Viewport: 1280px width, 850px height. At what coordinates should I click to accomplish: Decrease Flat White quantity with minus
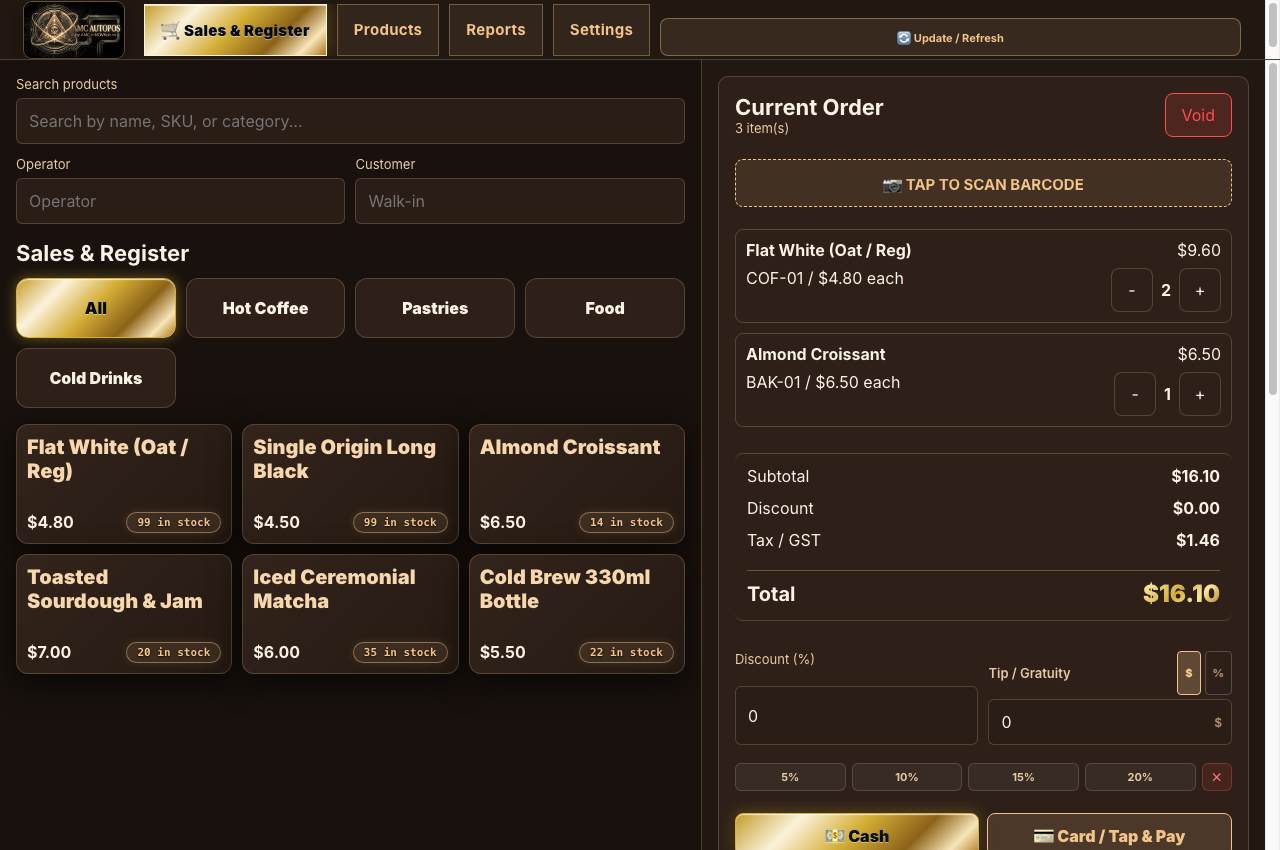(x=1132, y=290)
